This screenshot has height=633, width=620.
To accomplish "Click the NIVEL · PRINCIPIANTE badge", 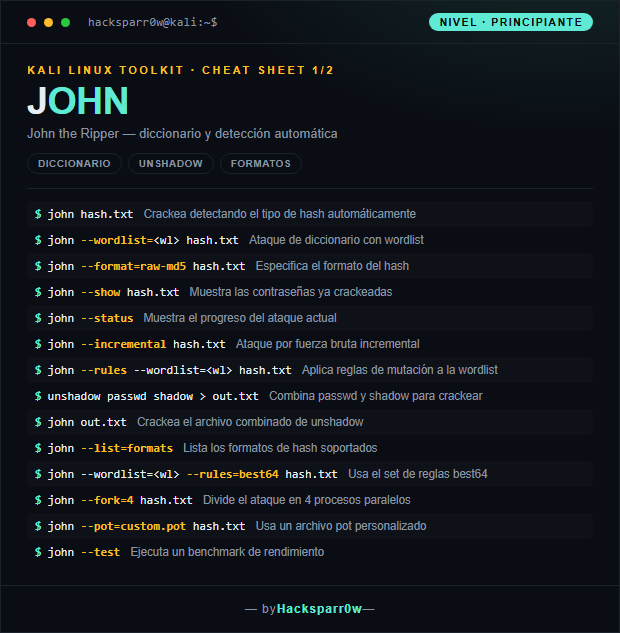I will point(511,22).
